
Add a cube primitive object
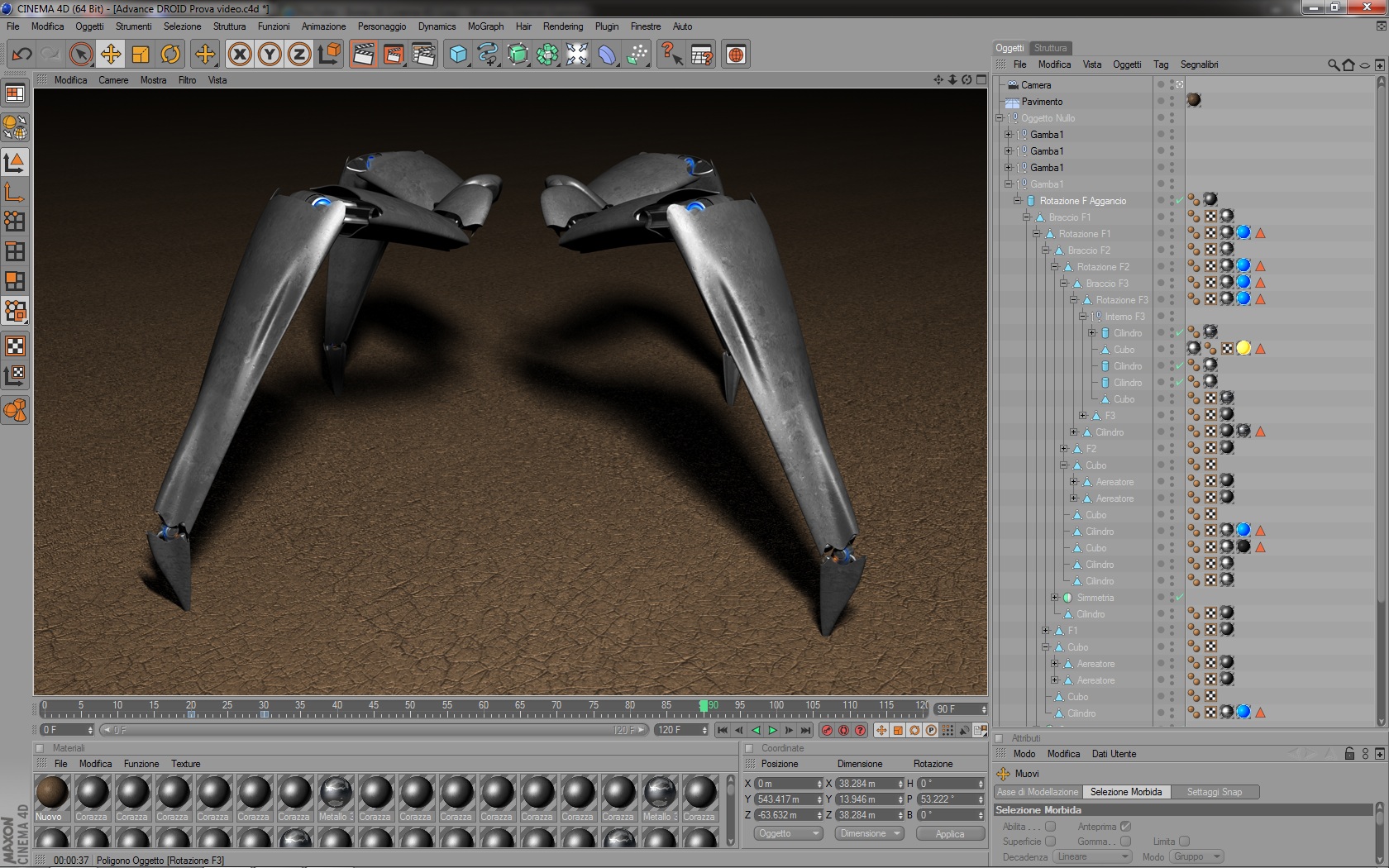[458, 55]
